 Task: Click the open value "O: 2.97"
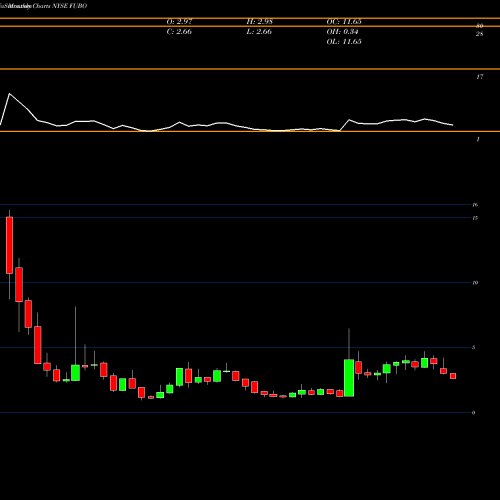tap(179, 22)
